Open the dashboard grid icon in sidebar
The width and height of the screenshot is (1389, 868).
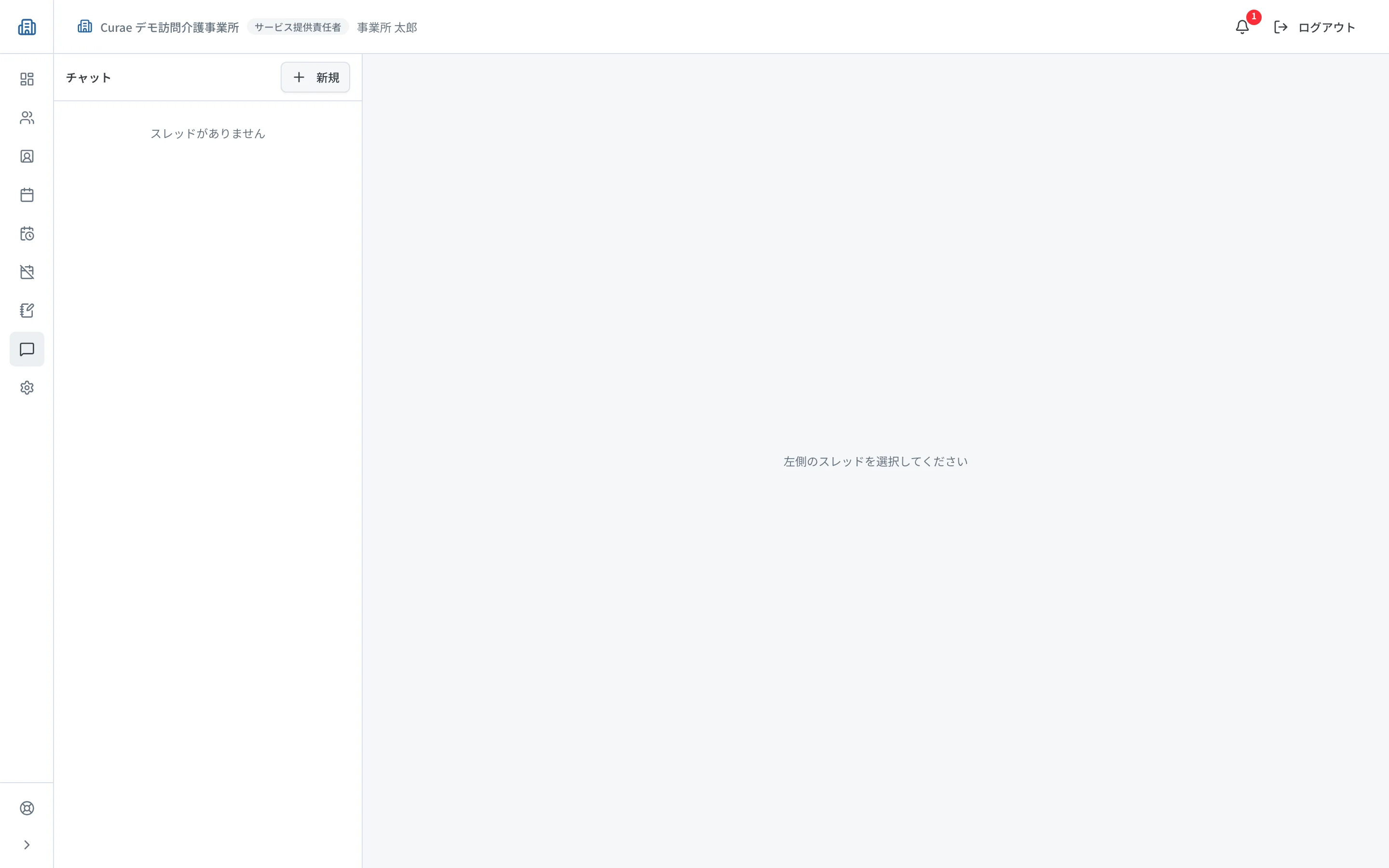click(27, 79)
